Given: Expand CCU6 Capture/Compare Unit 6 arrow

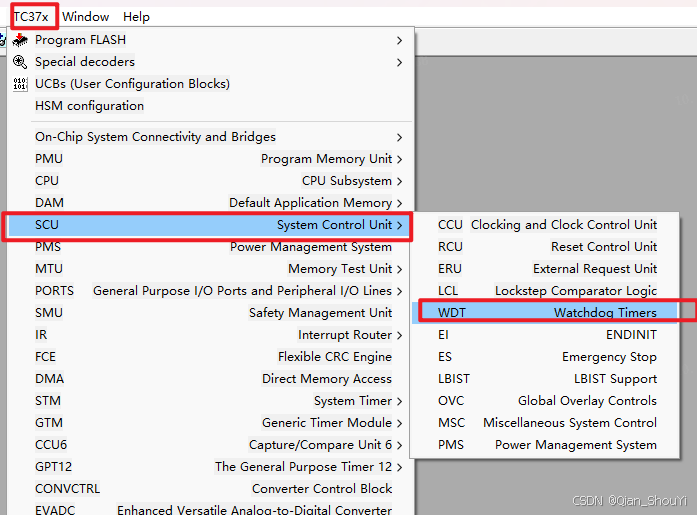Looking at the screenshot, I should (x=399, y=445).
